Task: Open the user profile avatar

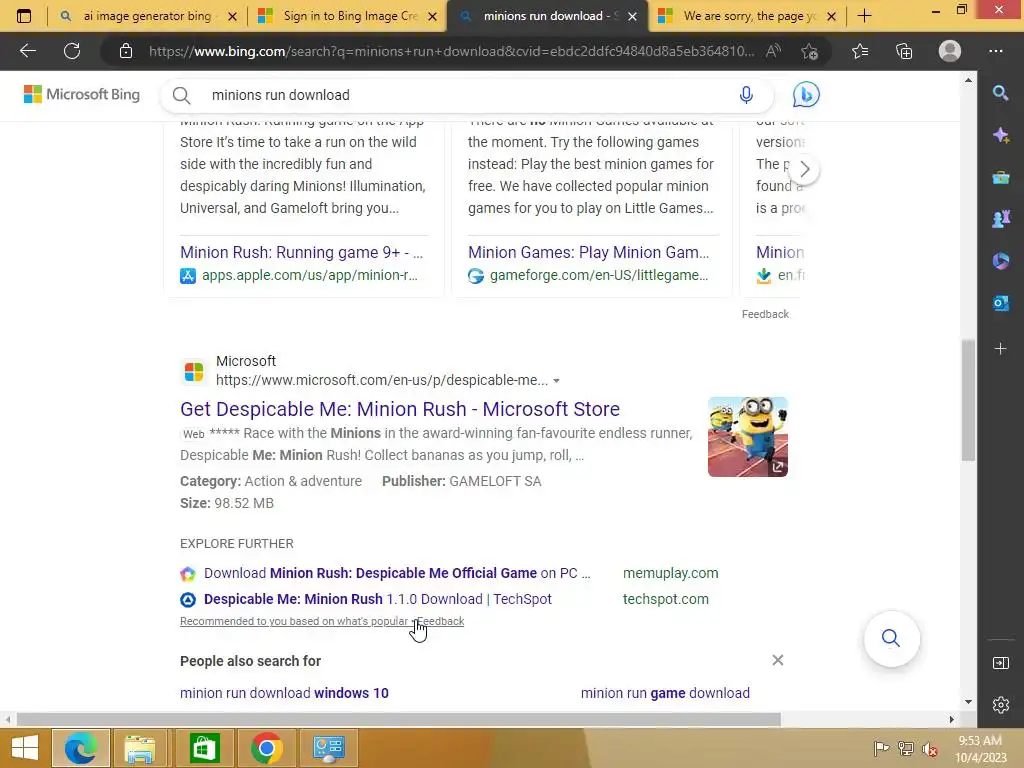Action: (950, 51)
